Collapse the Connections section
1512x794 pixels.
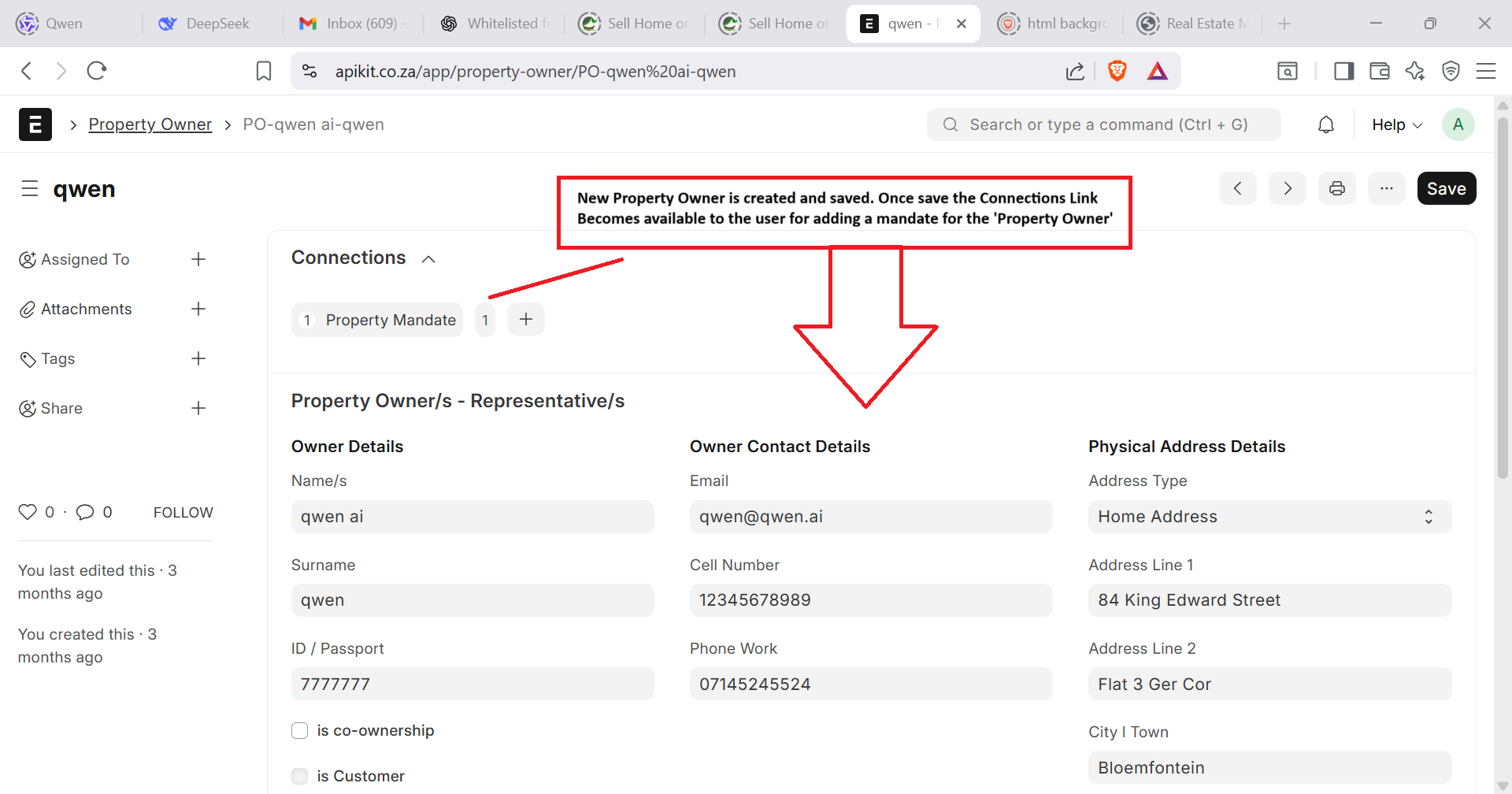pyautogui.click(x=428, y=259)
